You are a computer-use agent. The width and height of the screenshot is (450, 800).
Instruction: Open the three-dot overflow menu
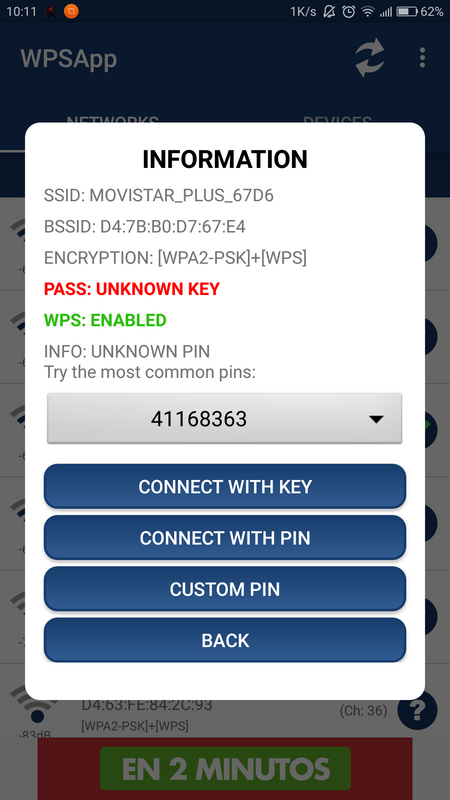coord(422,58)
